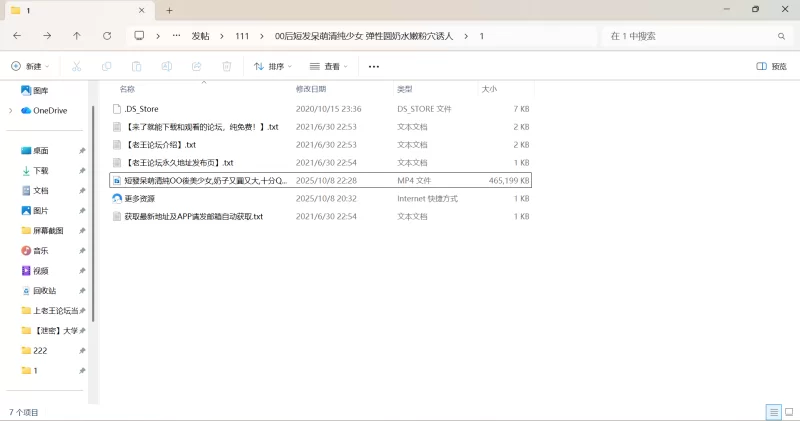Expand chevron after 111 breadcrumb
The image size is (800, 421).
[262, 36]
